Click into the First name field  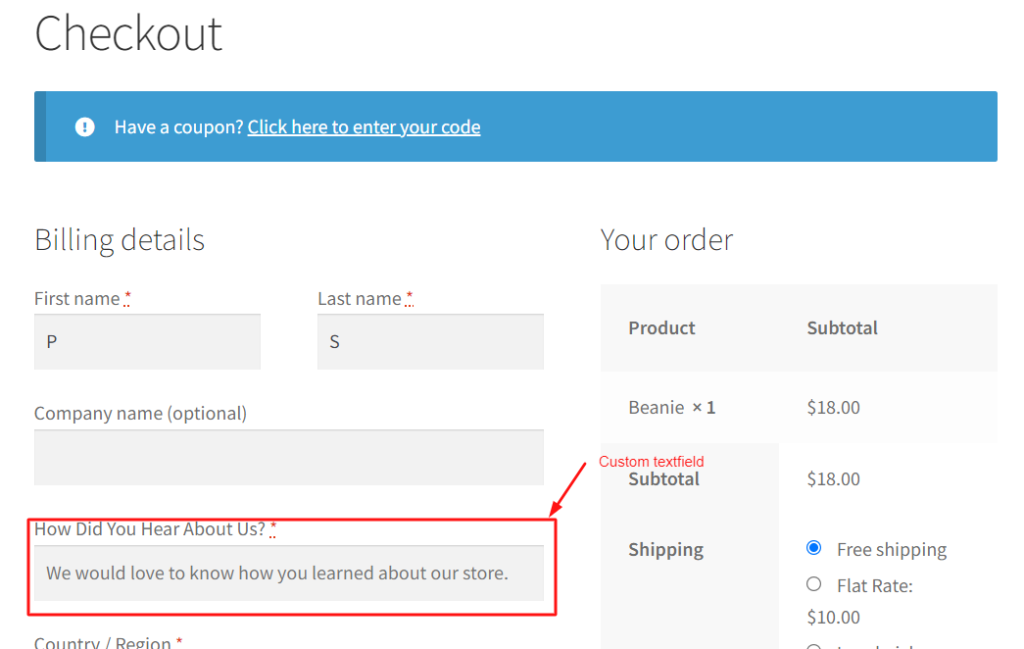click(148, 341)
